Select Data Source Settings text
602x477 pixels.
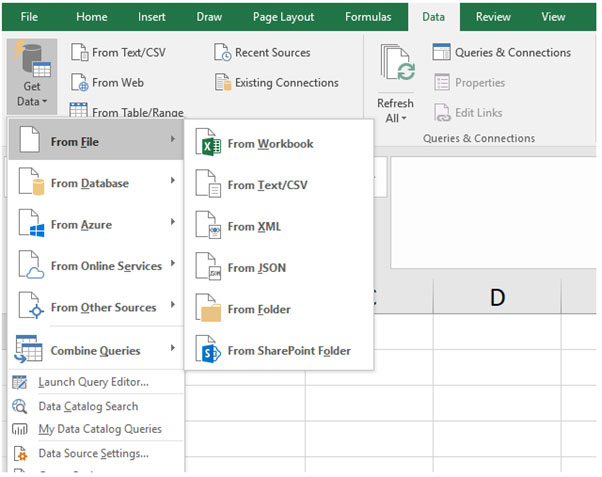94,454
